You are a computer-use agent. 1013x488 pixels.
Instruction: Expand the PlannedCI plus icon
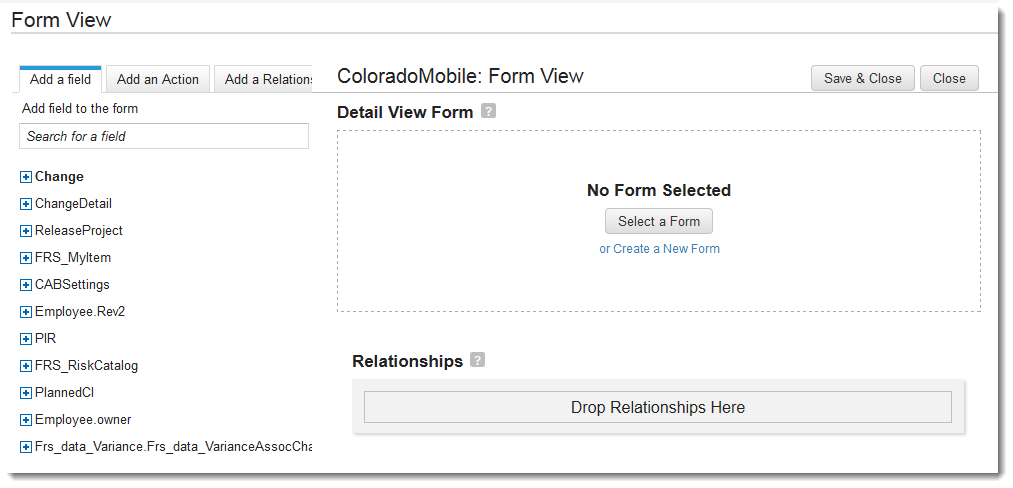(26, 393)
